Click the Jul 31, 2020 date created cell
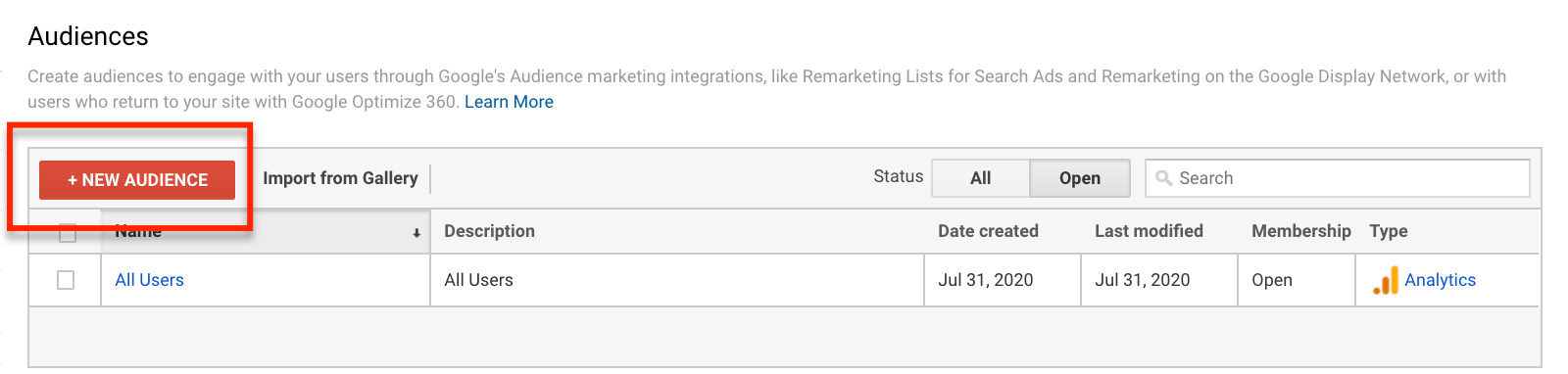The image size is (1568, 374). tap(1003, 280)
